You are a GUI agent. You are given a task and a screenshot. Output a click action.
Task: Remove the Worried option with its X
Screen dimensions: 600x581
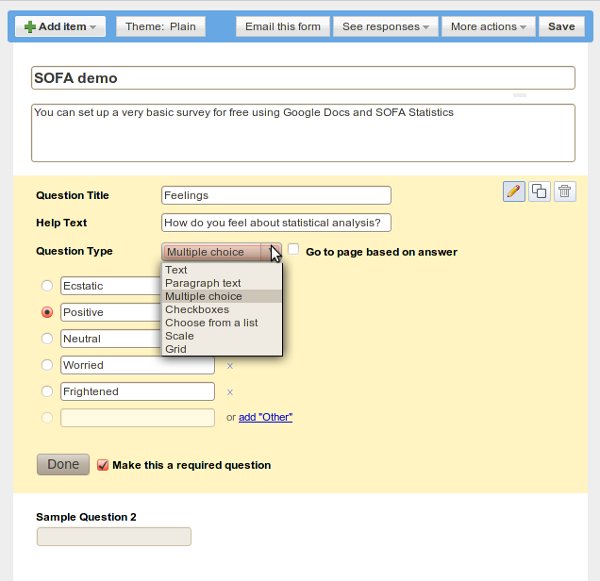(230, 366)
